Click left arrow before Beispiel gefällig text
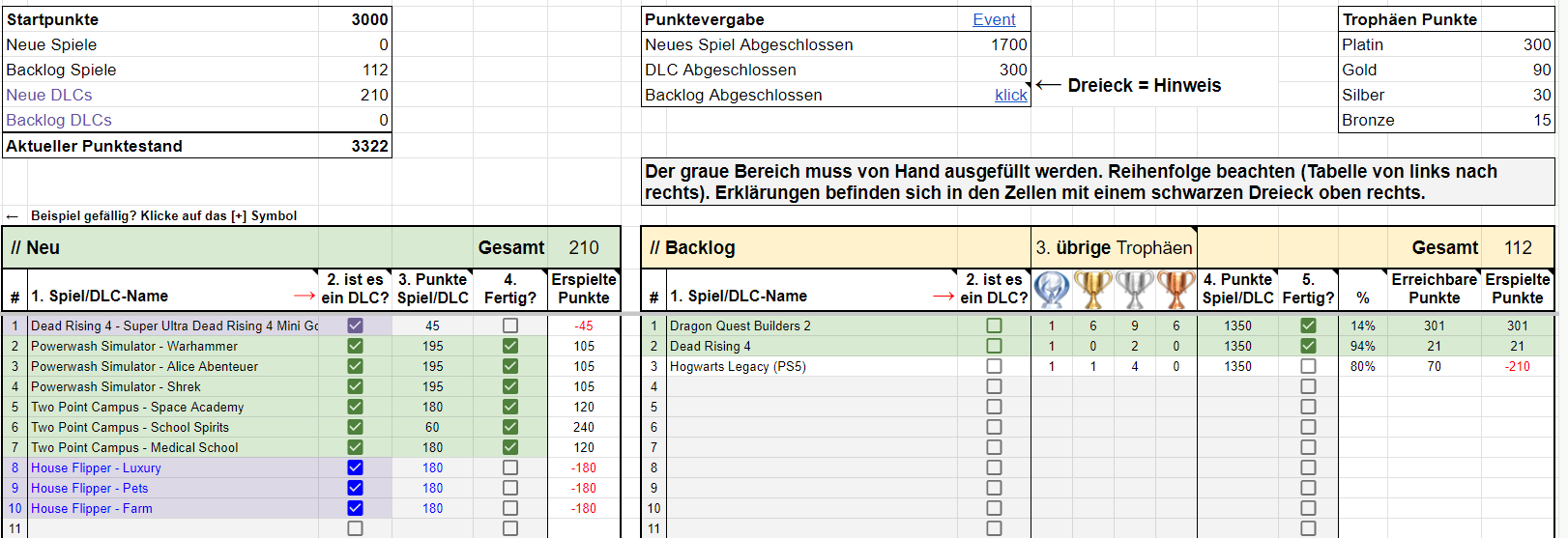The height and width of the screenshot is (538, 1568). click(x=13, y=216)
